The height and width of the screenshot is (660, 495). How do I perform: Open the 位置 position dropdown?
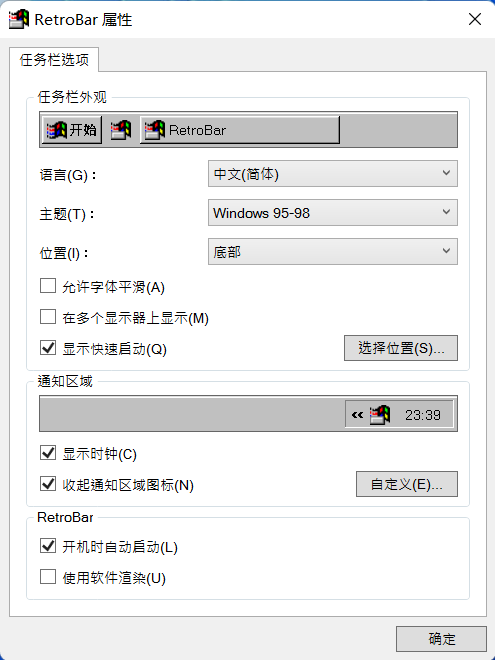[333, 252]
